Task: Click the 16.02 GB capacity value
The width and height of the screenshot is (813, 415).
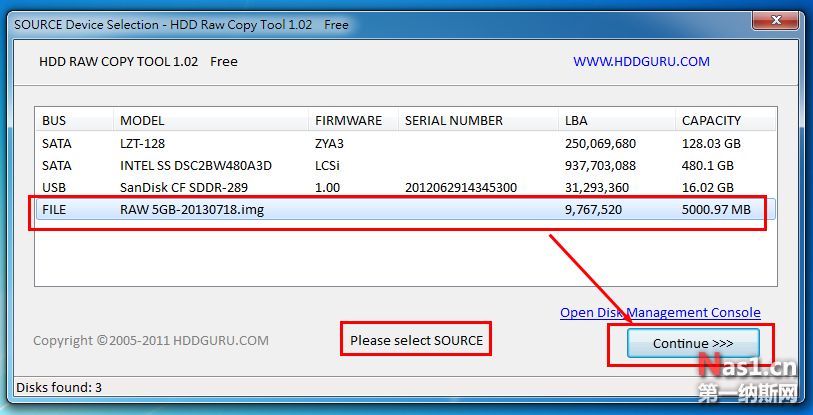Action: pyautogui.click(x=707, y=188)
